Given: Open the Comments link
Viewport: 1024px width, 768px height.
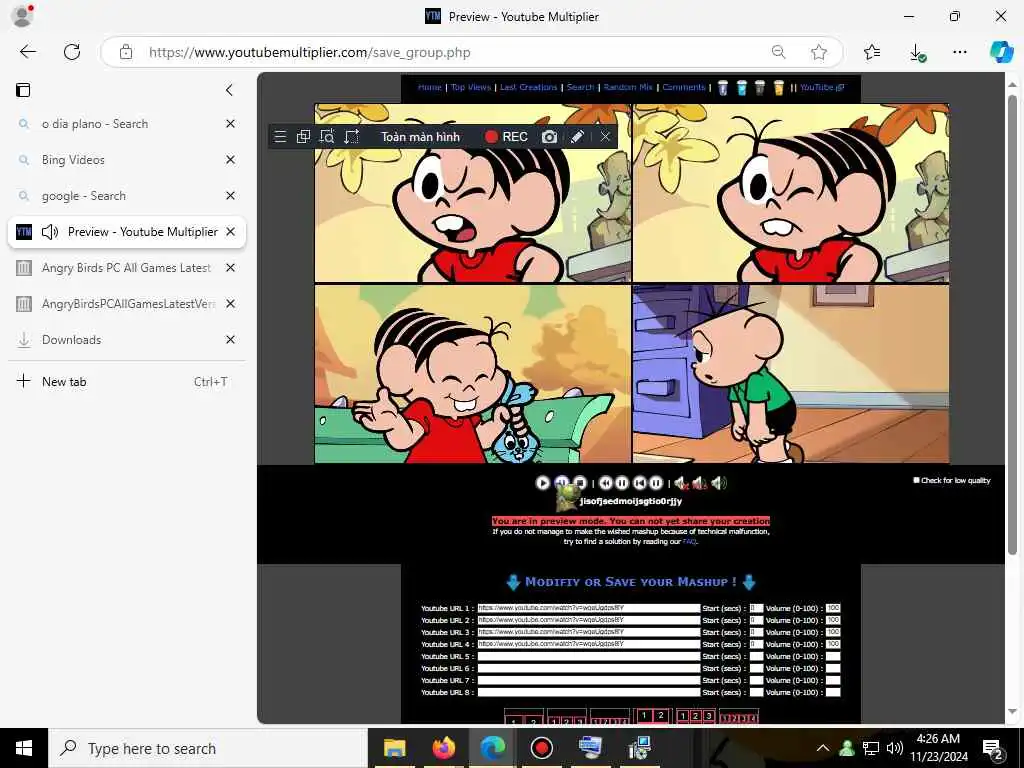Looking at the screenshot, I should [684, 87].
